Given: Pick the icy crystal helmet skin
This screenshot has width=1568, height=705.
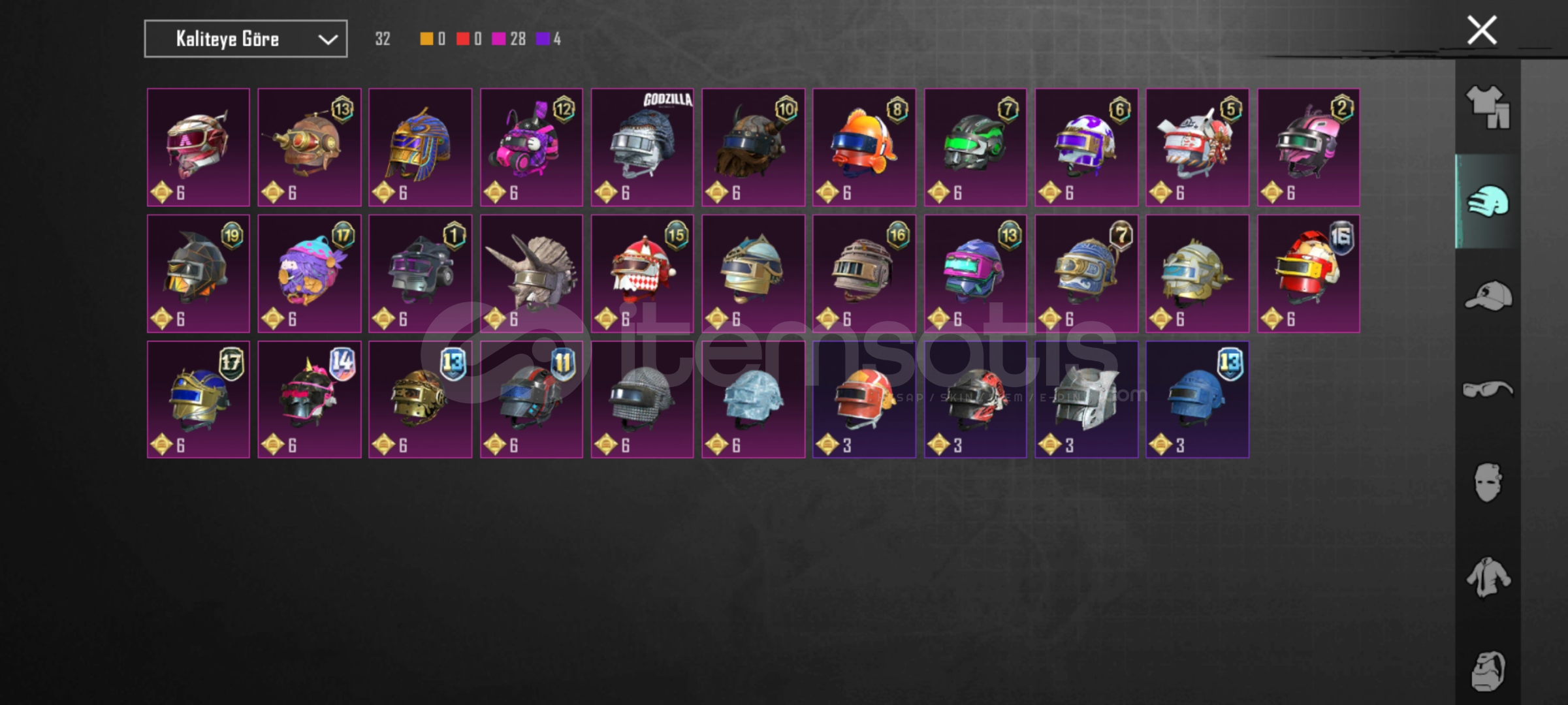Looking at the screenshot, I should point(753,399).
